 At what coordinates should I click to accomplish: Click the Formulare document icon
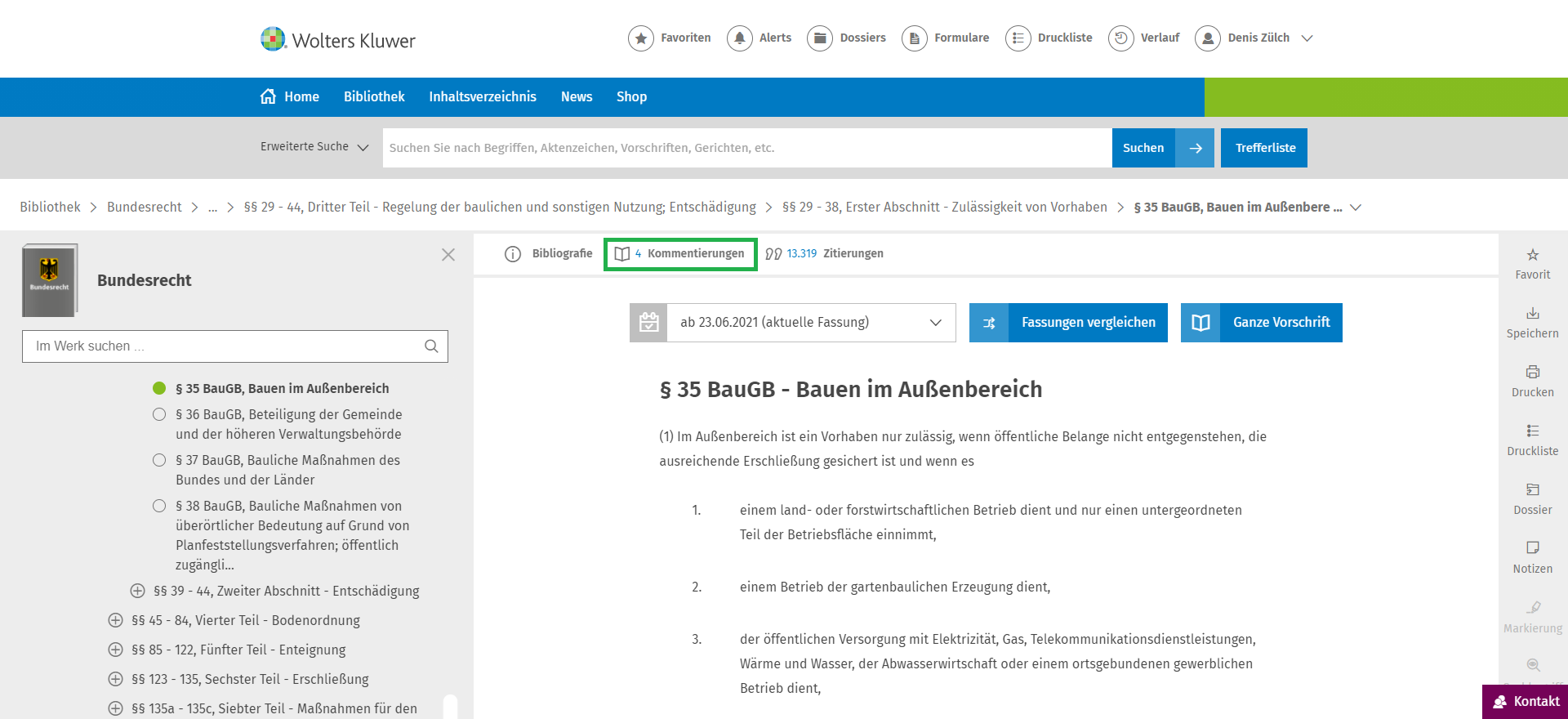point(914,38)
